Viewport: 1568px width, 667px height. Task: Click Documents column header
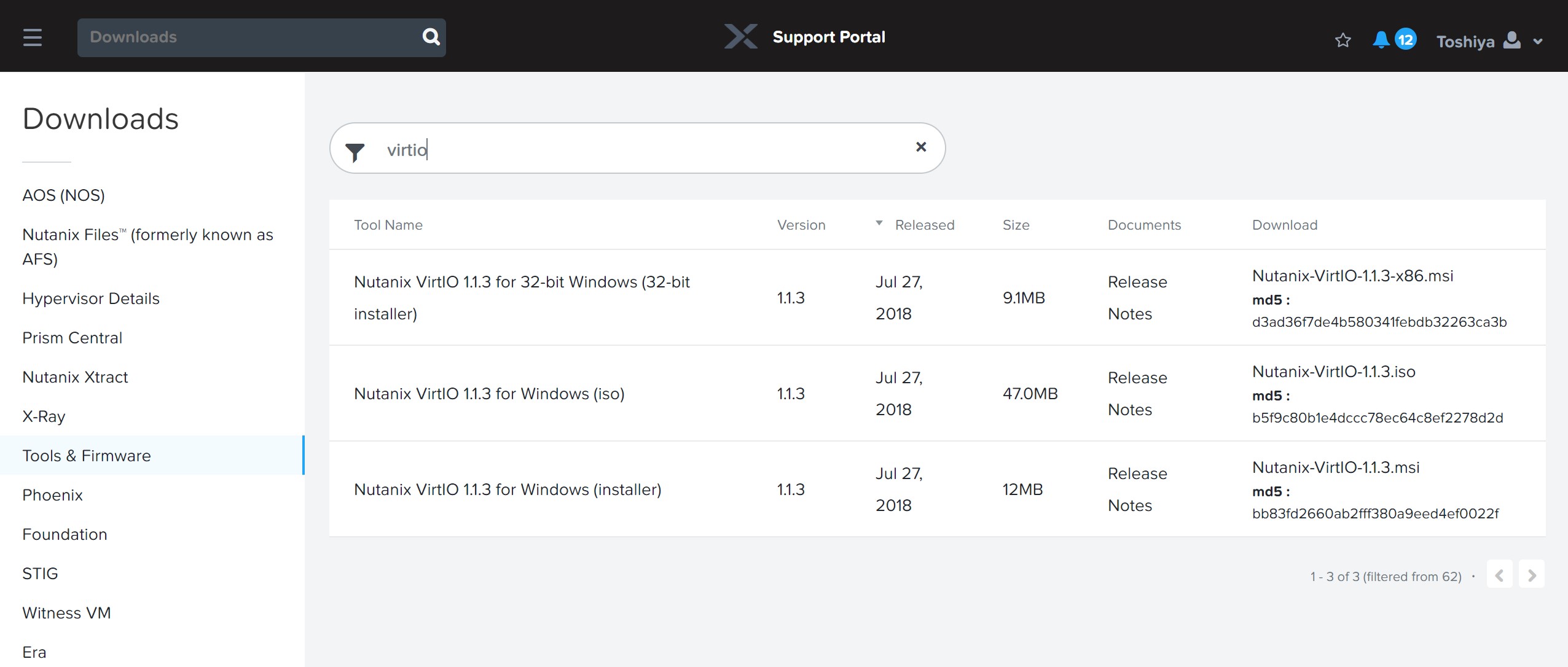coord(1144,225)
